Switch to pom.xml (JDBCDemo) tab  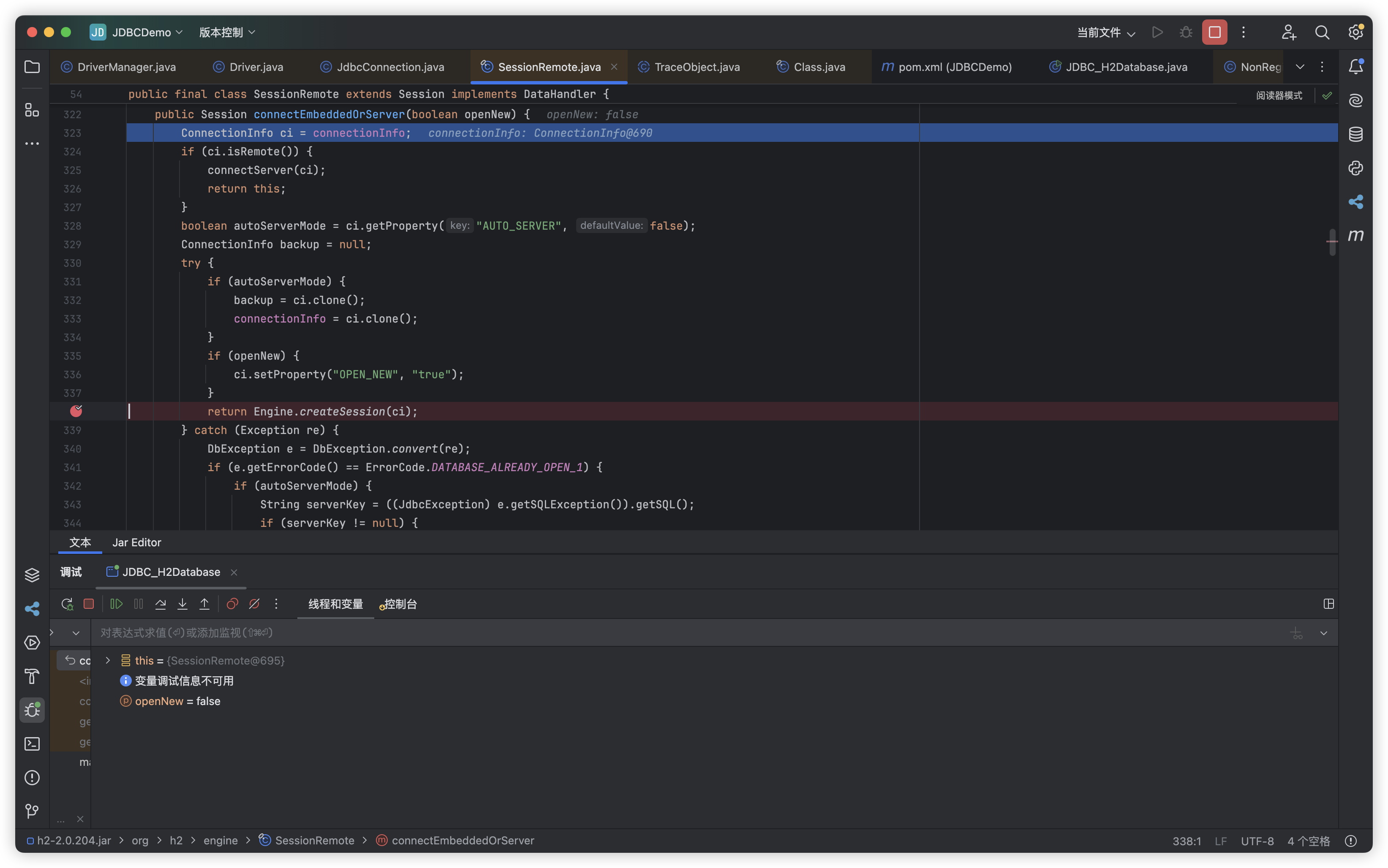(x=947, y=67)
